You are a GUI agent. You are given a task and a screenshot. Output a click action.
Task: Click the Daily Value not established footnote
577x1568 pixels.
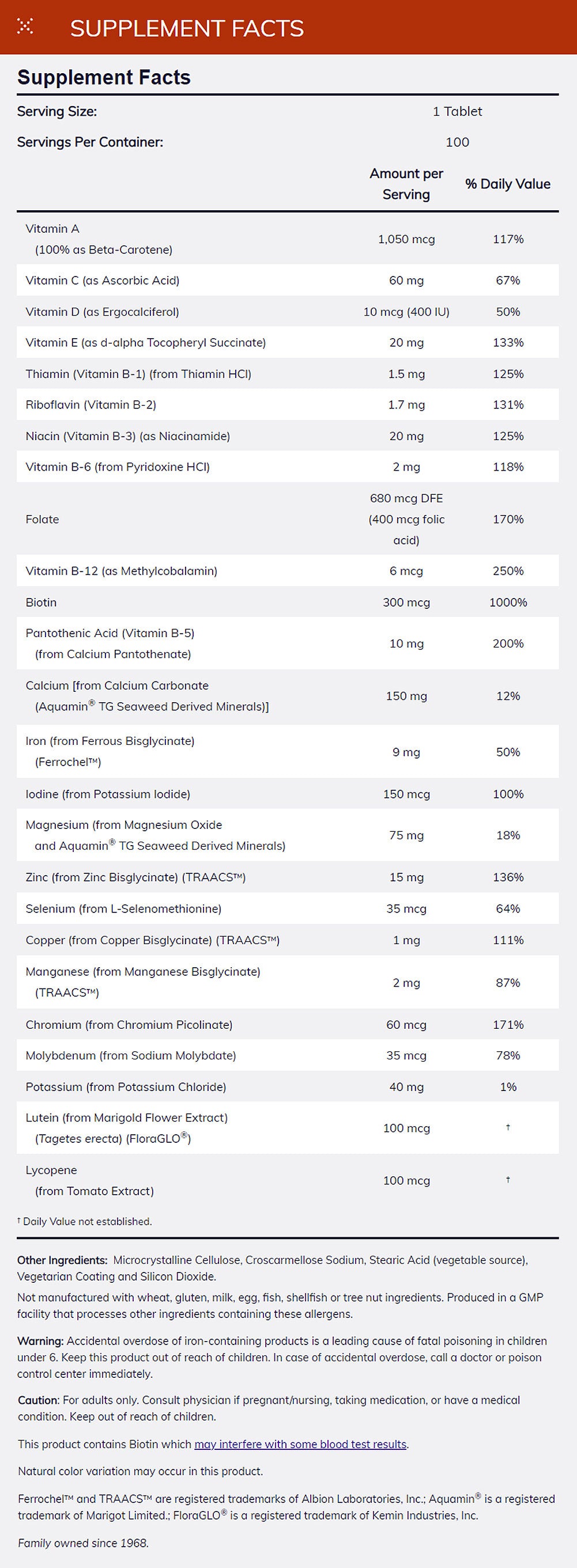85,1222
